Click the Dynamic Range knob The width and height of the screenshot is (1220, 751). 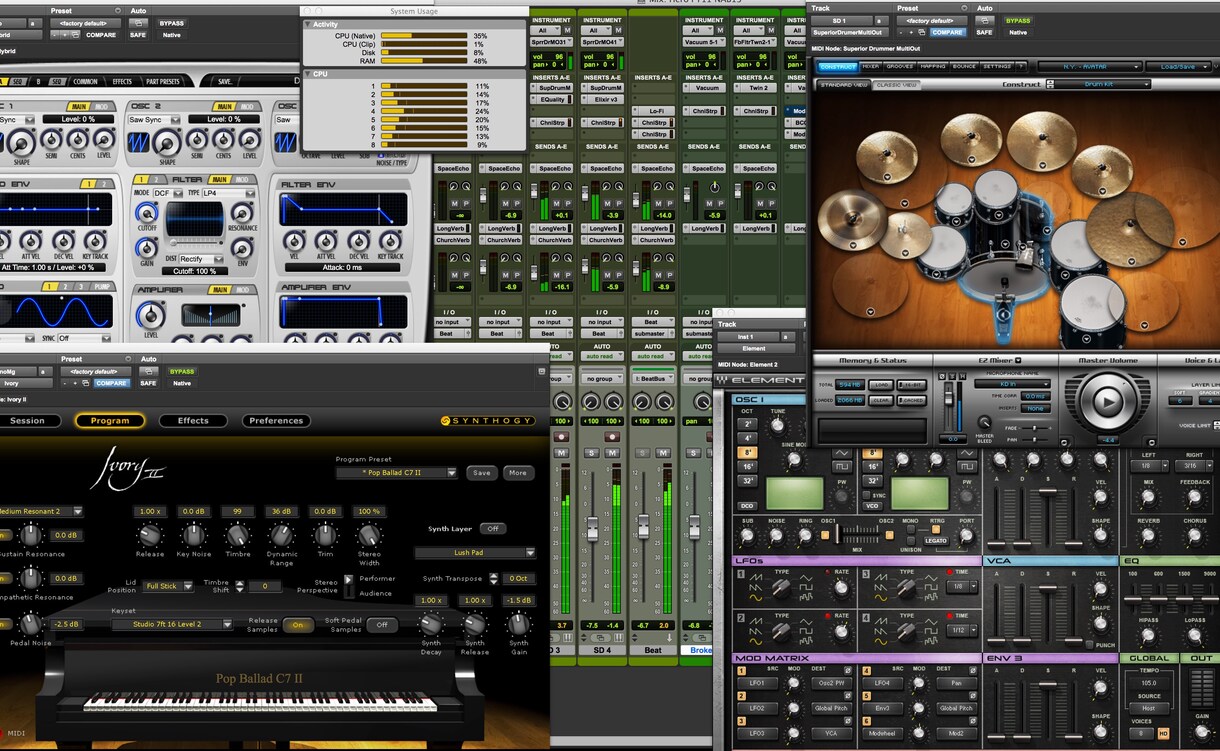[282, 535]
